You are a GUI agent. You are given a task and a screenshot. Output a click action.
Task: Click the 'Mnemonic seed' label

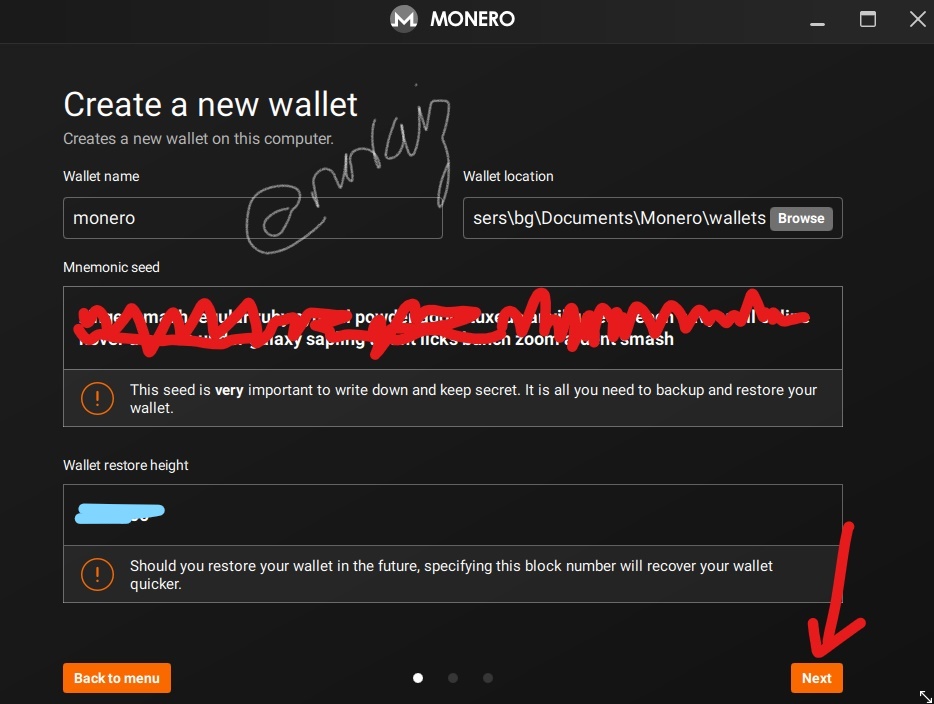111,267
